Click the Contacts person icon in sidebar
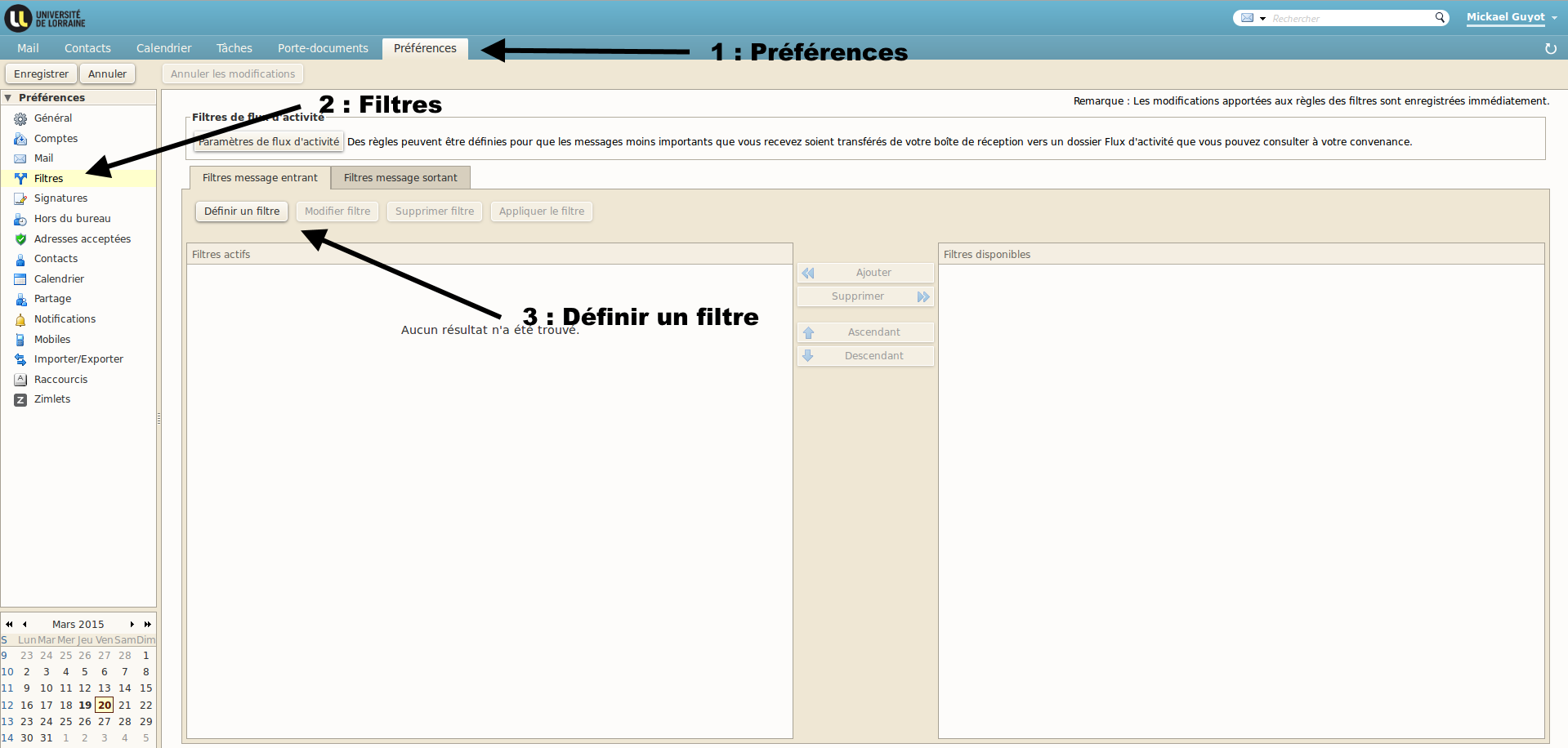This screenshot has width=1568, height=748. pyautogui.click(x=20, y=259)
